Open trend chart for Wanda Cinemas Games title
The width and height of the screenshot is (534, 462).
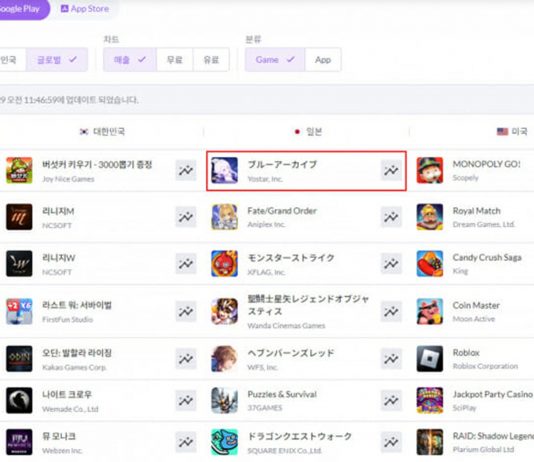coord(391,311)
